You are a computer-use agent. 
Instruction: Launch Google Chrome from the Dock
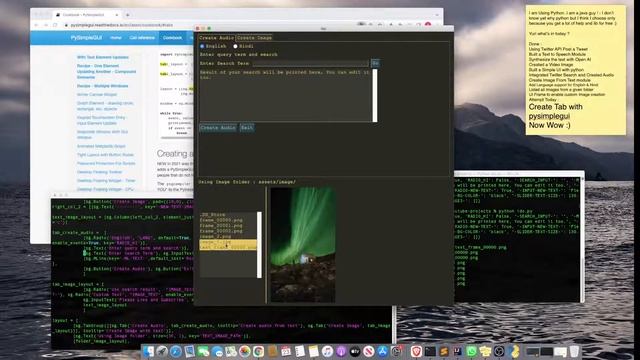[x=258, y=351]
